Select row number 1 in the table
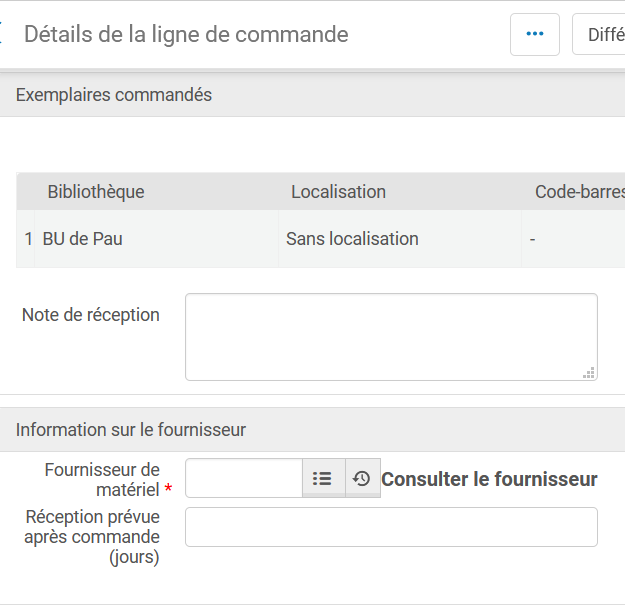Viewport: 625px width, 606px height. (28, 239)
